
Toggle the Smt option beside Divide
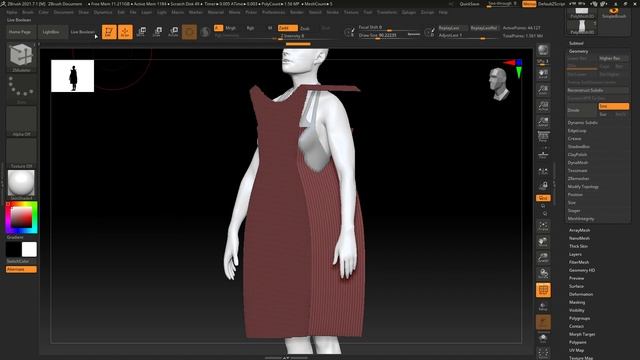(x=613, y=106)
